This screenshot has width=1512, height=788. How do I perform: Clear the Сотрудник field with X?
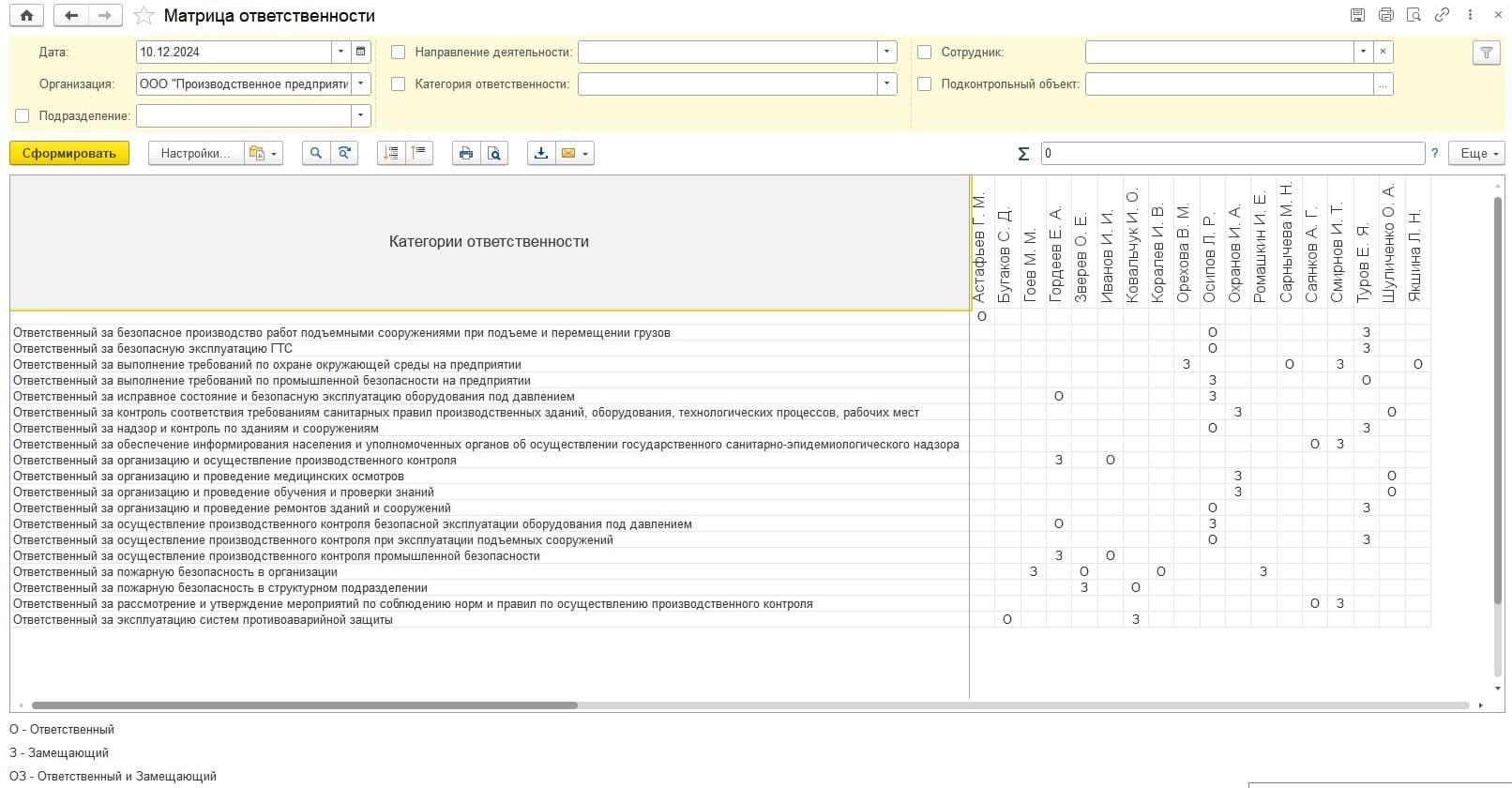pos(1383,52)
